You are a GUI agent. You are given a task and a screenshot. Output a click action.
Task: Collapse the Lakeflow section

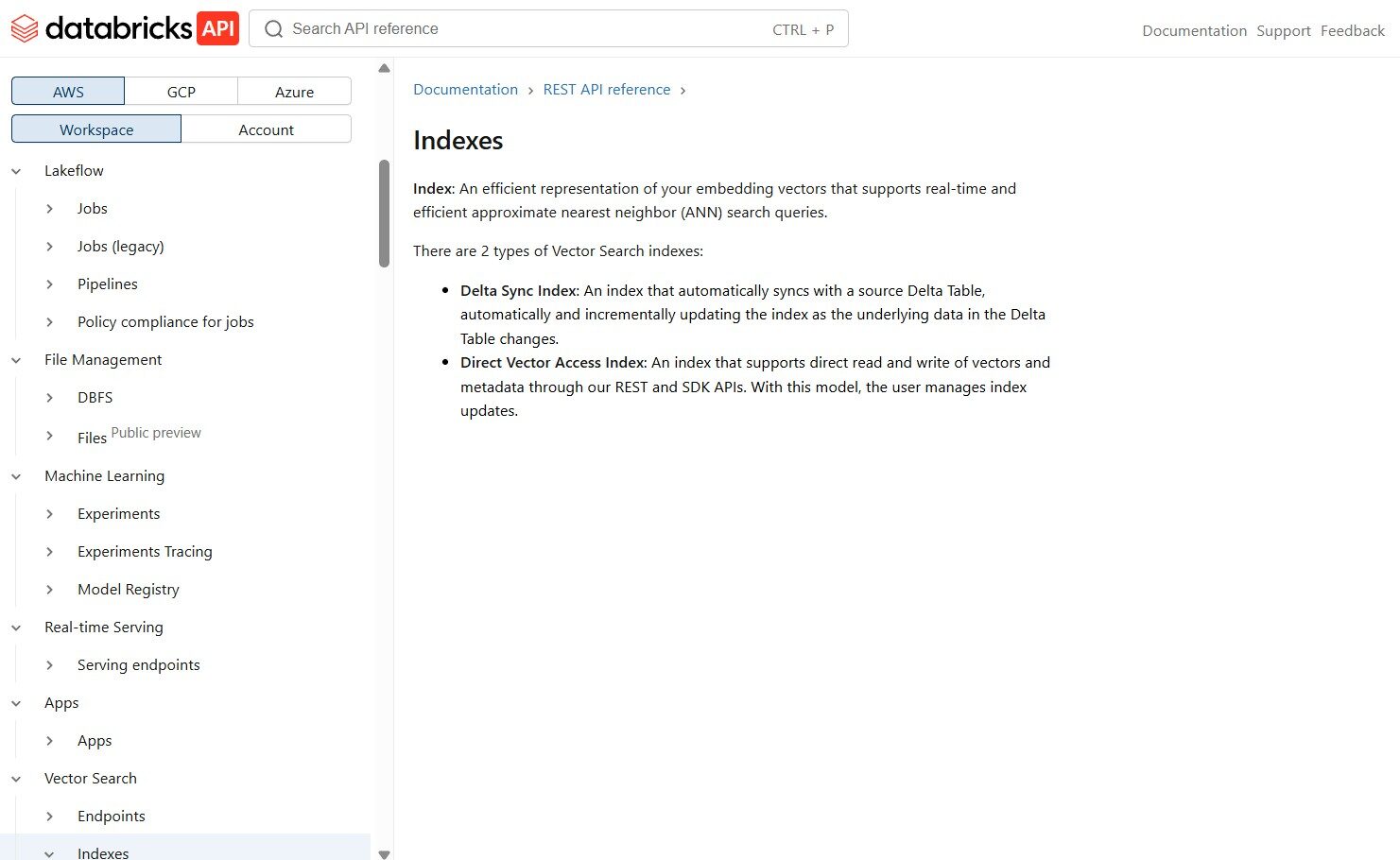pyautogui.click(x=16, y=171)
